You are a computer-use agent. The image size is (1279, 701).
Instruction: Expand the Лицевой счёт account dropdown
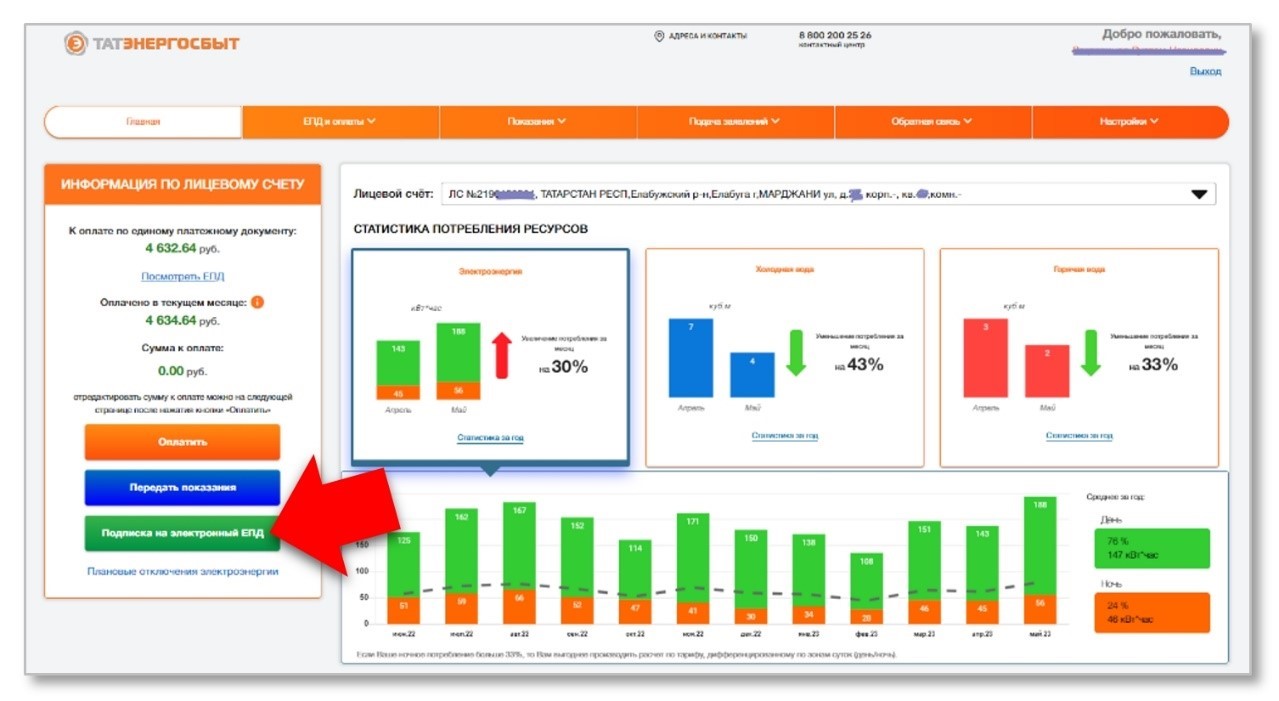tap(1199, 195)
